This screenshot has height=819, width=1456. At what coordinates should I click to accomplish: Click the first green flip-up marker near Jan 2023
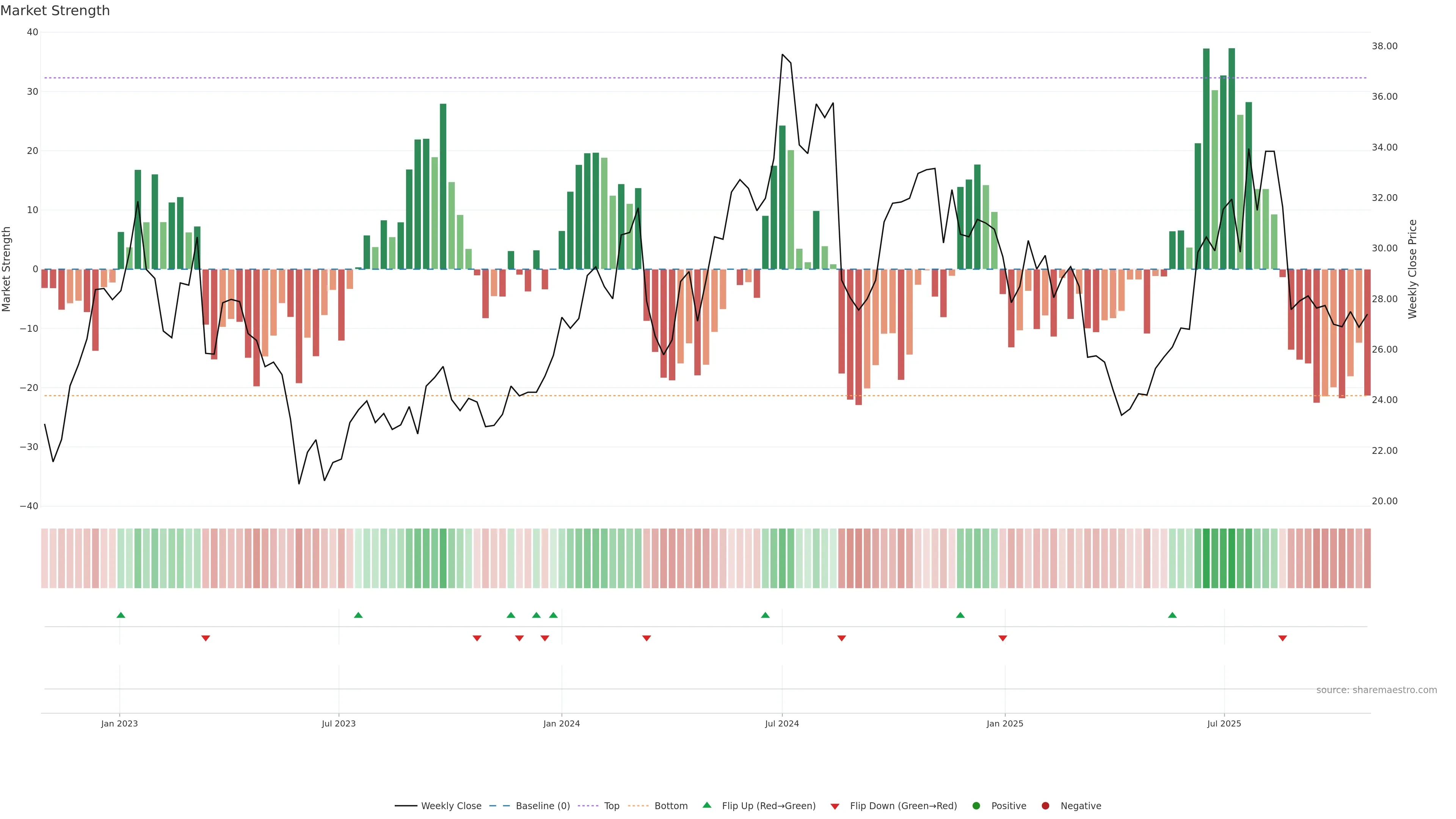tap(121, 615)
